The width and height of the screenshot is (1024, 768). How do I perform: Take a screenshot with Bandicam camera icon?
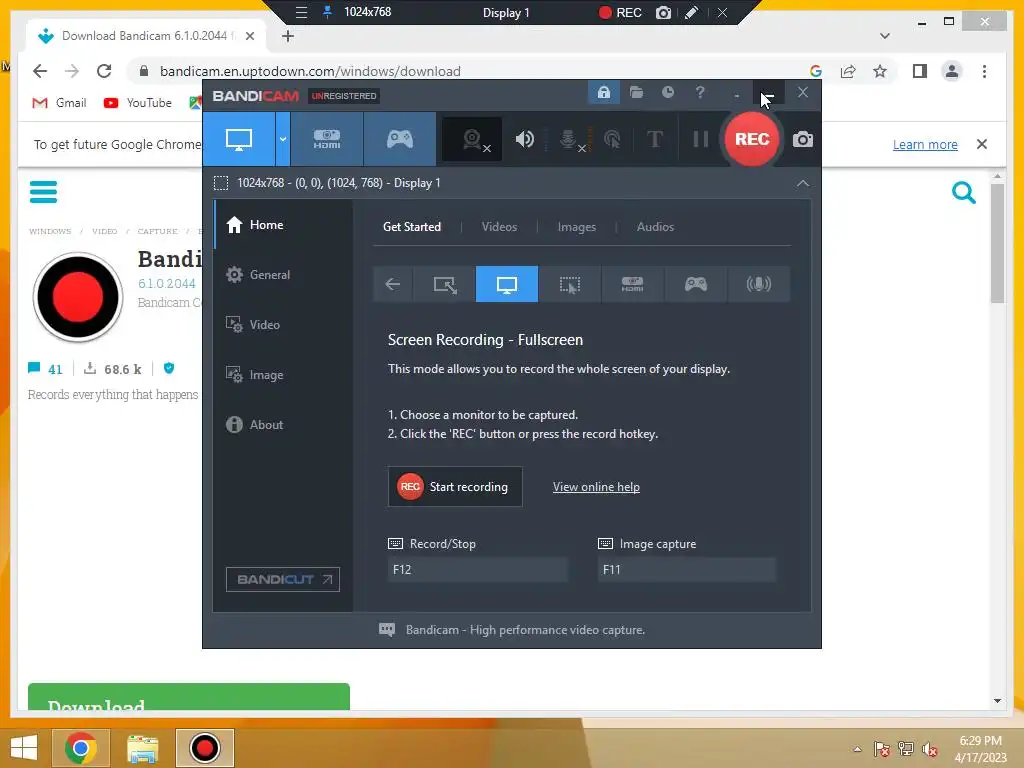click(x=803, y=139)
